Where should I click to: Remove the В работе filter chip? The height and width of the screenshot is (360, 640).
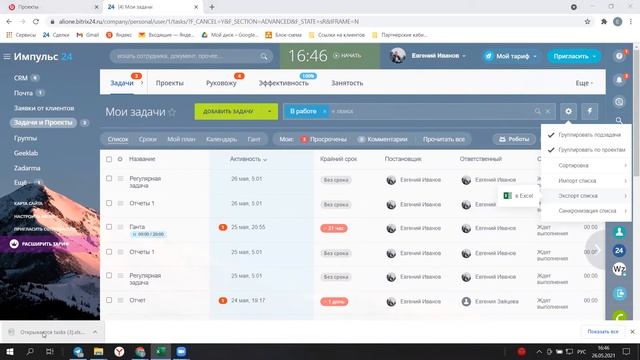(324, 111)
